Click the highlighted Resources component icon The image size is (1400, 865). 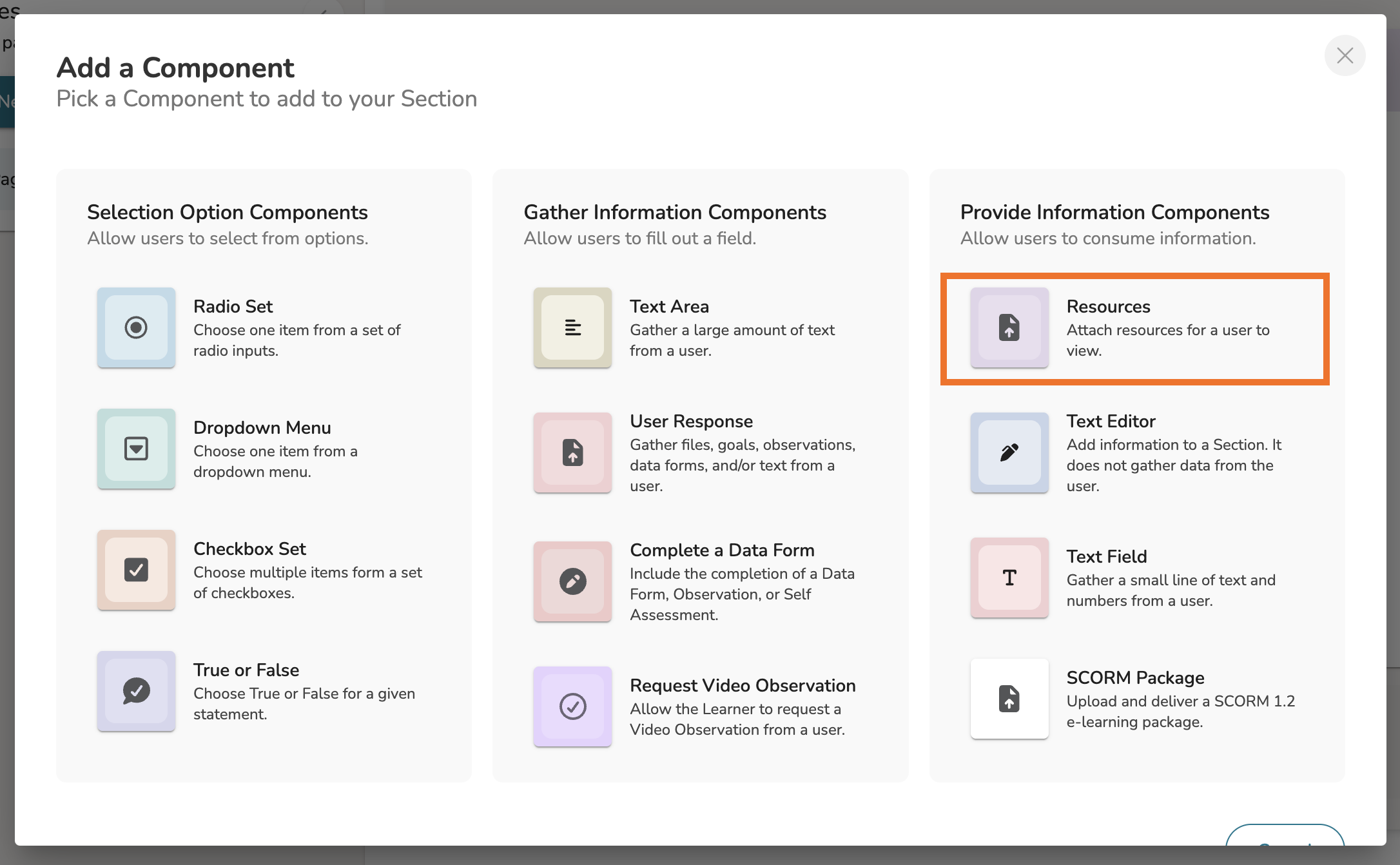1009,327
